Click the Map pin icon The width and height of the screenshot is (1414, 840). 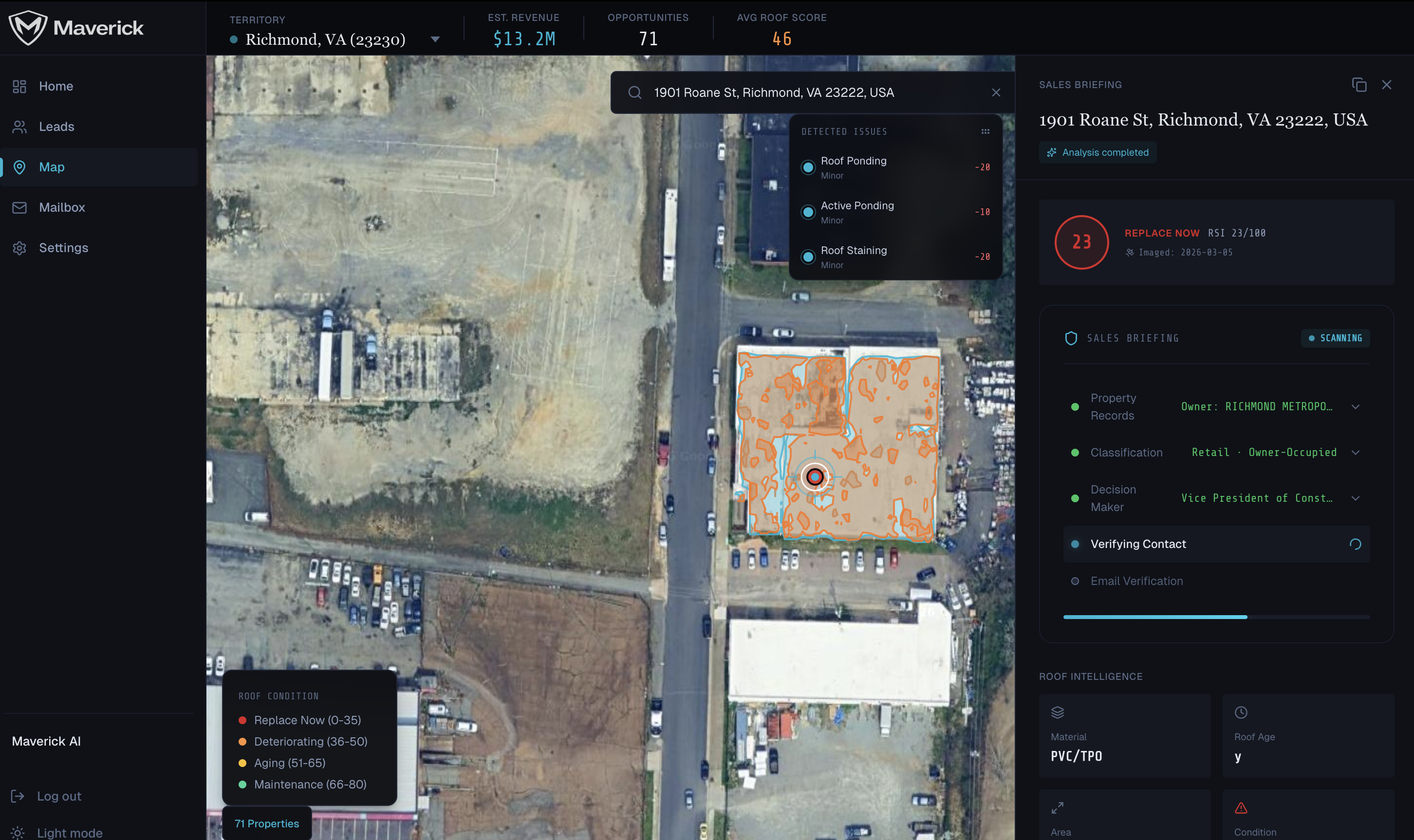pos(19,167)
